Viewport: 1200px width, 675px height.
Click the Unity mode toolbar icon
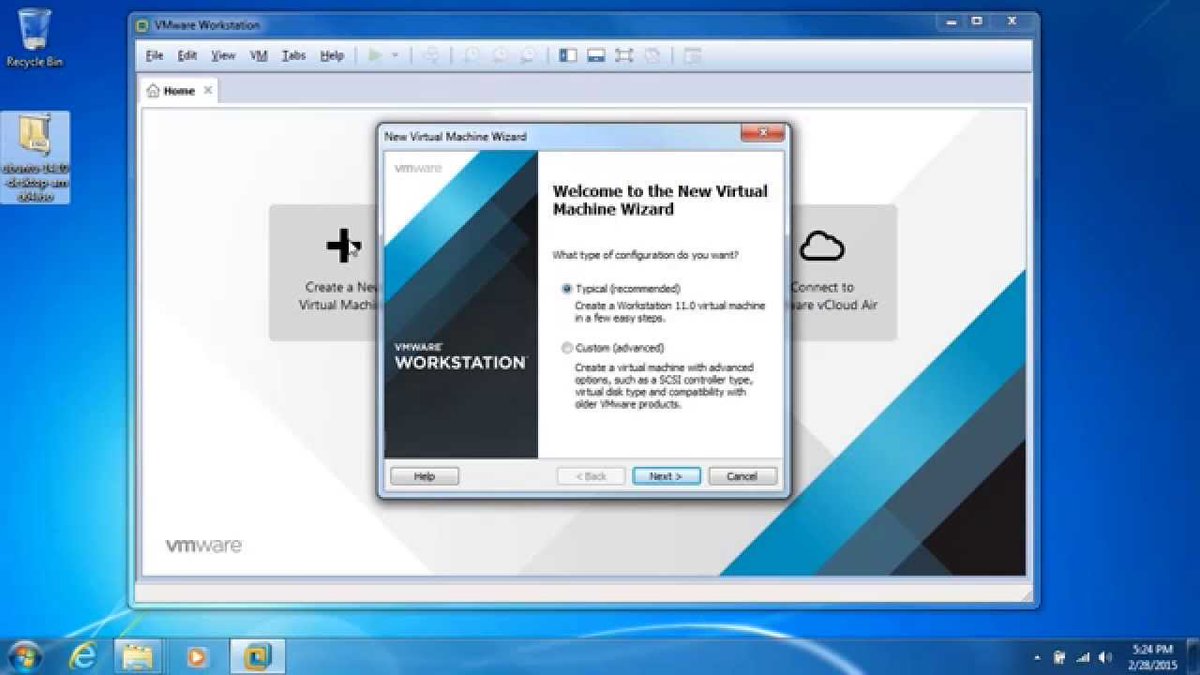(652, 56)
